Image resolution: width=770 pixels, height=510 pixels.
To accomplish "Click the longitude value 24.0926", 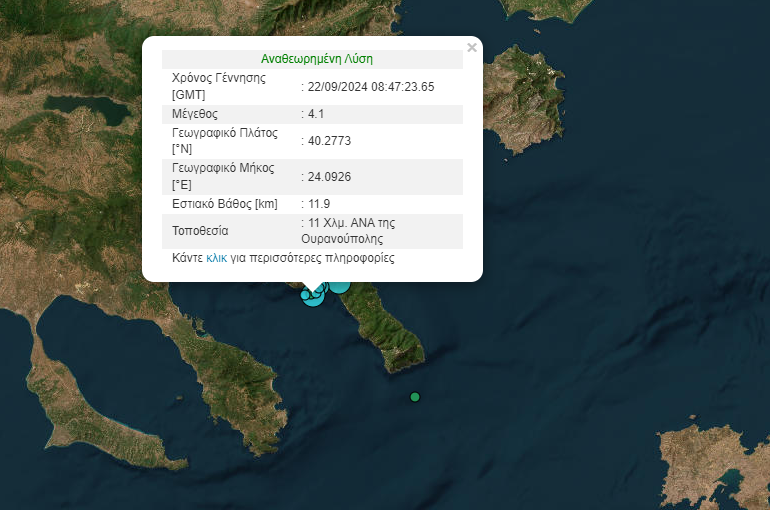I will [329, 177].
